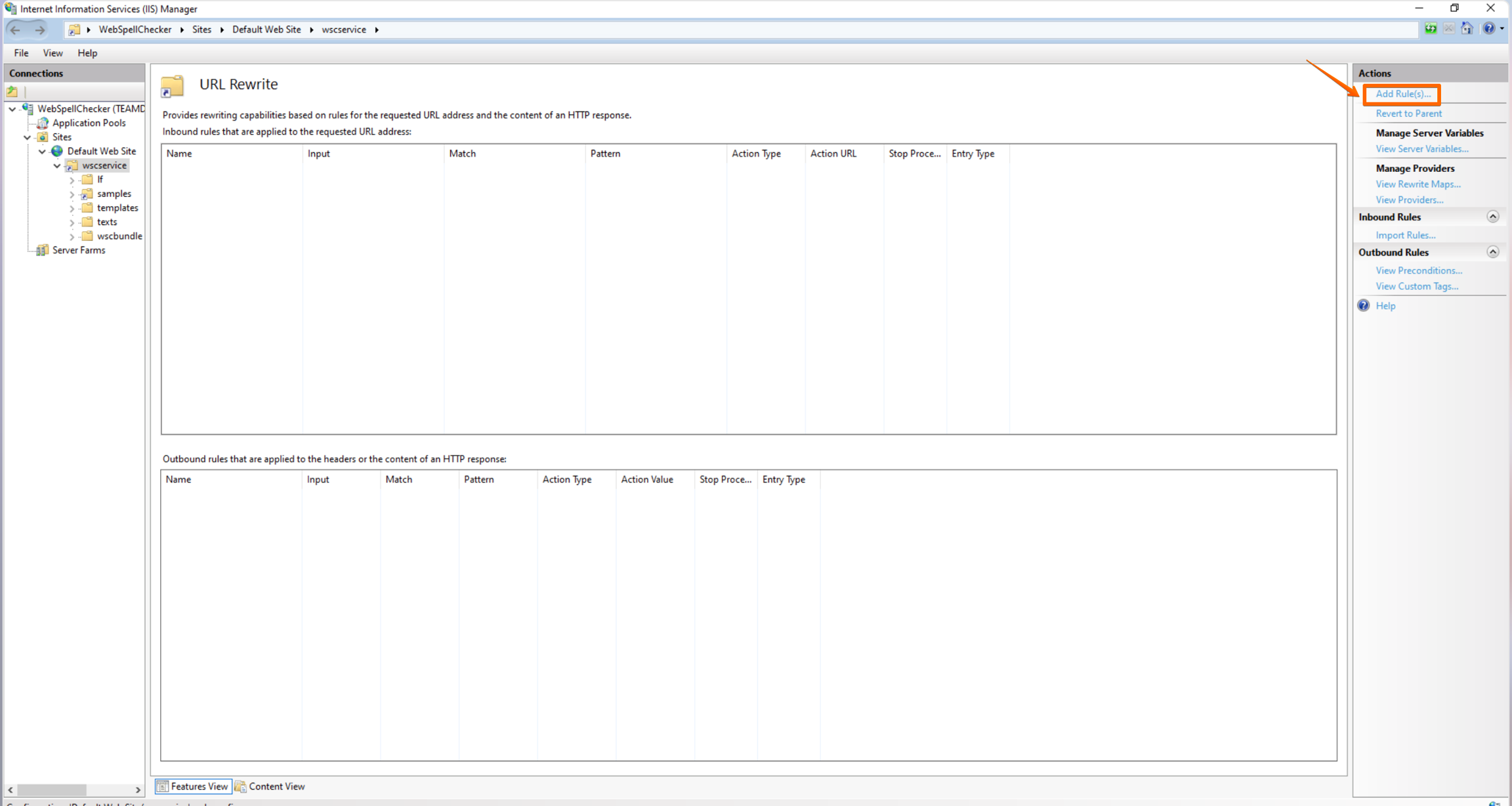Image resolution: width=1512 pixels, height=806 pixels.
Task: Open the View Server Variables... link
Action: [x=1421, y=149]
